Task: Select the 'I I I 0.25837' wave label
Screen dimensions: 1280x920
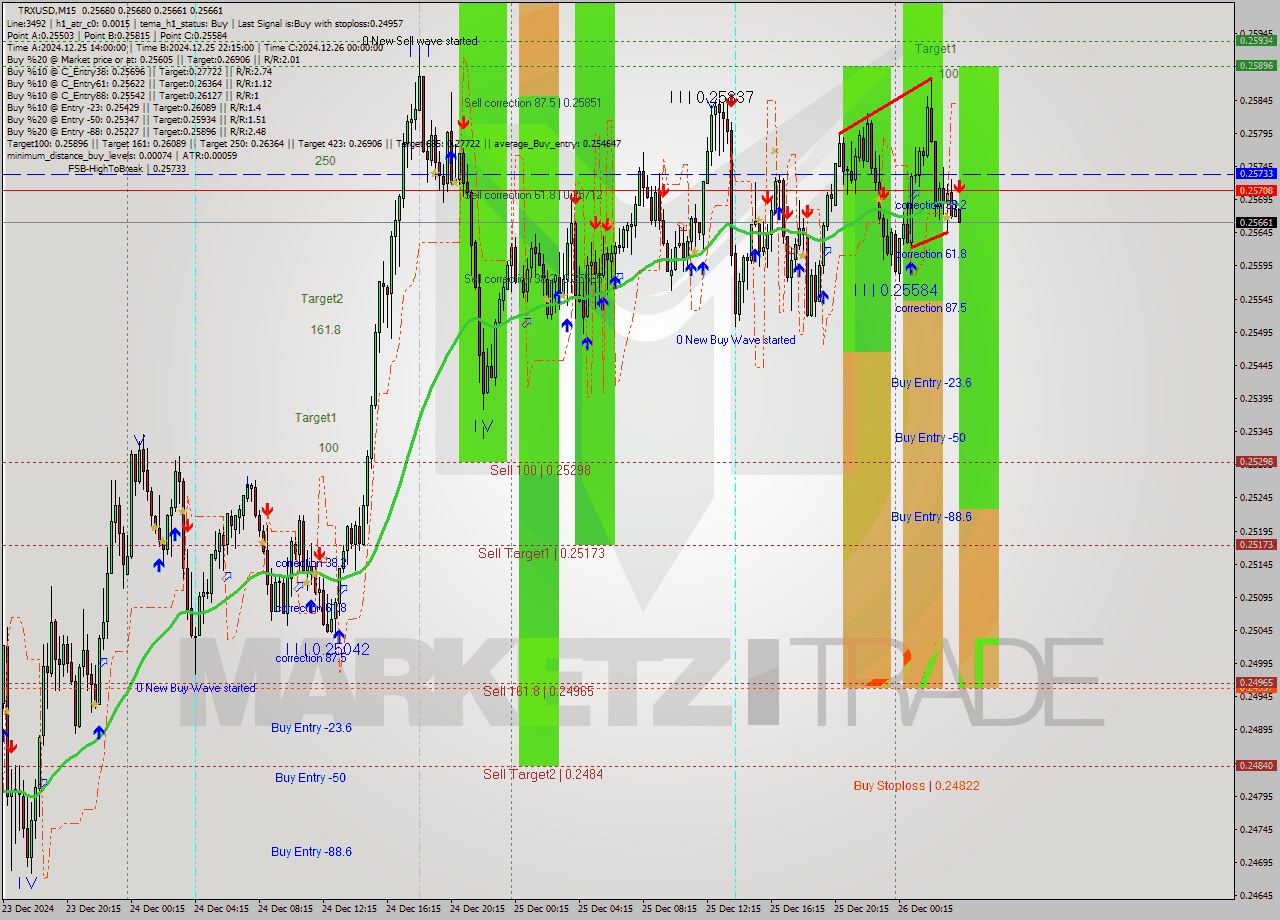Action: click(x=712, y=98)
